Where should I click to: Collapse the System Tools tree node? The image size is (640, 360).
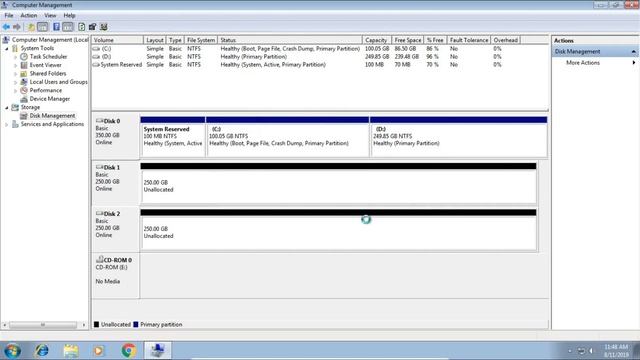7,48
